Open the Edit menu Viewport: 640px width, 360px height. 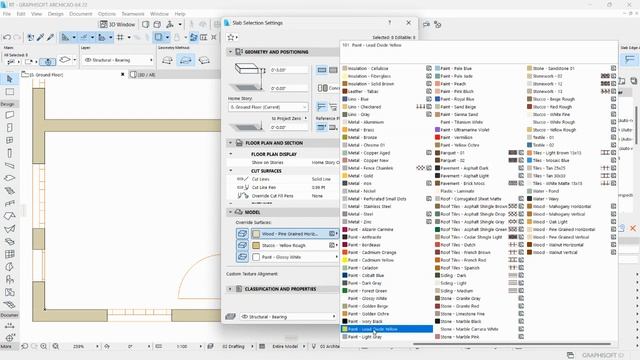click(21, 14)
